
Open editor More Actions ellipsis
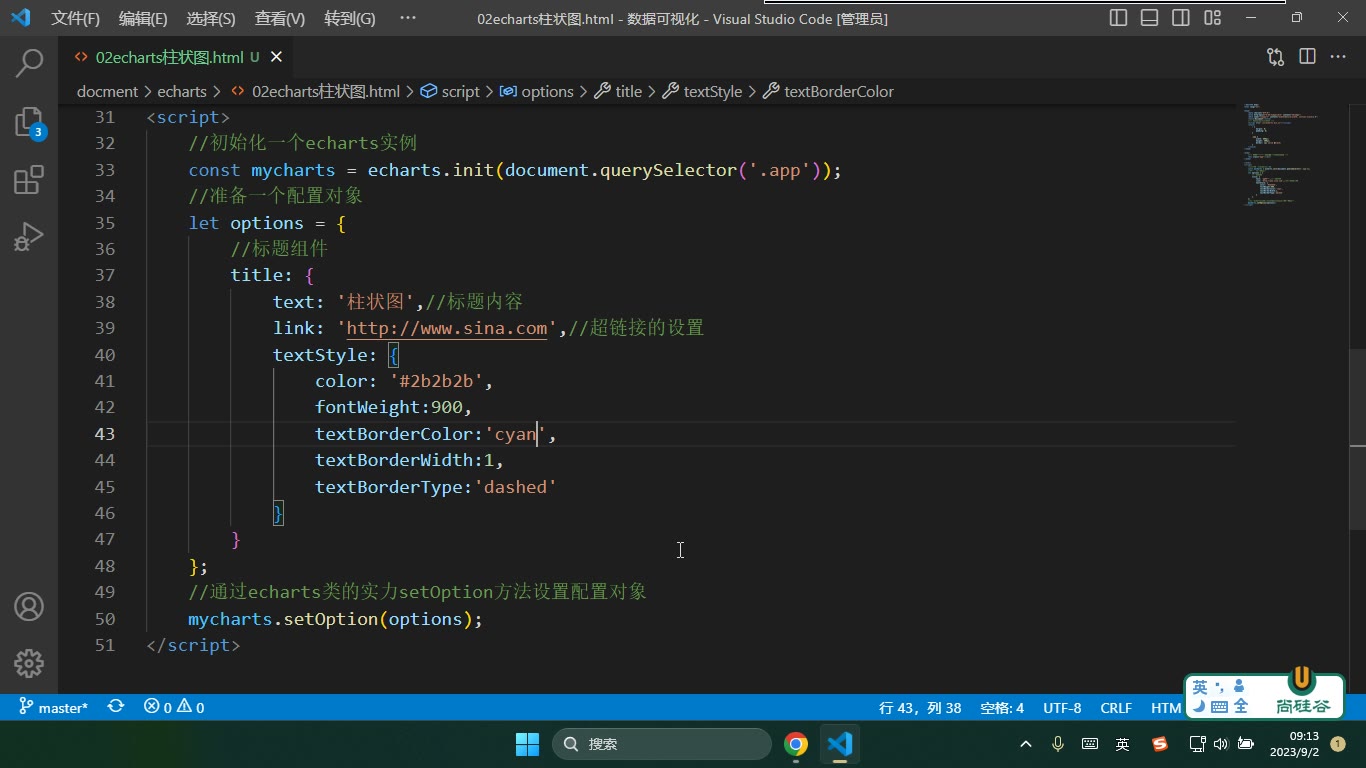pos(1338,57)
